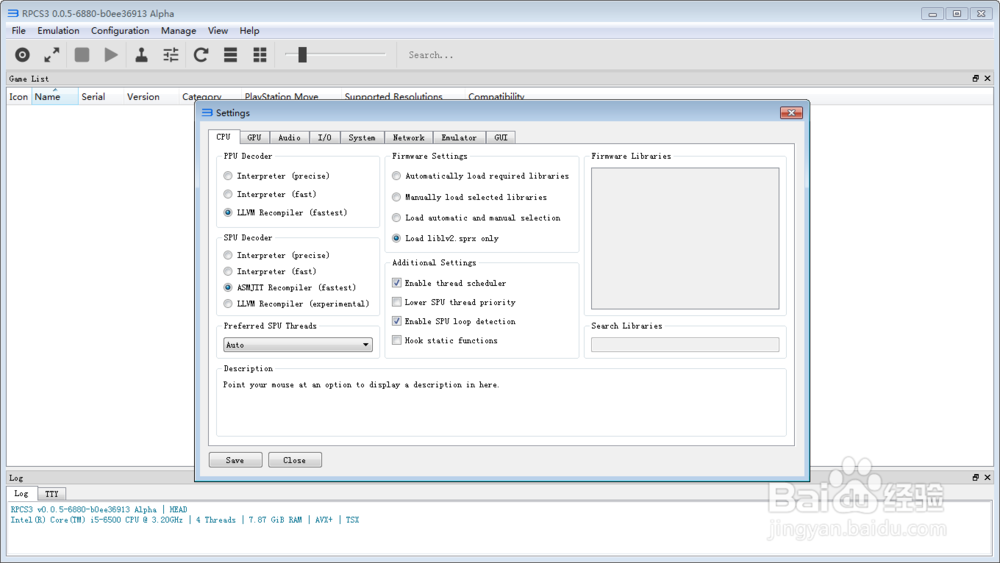Click the Search Libraries input field
The width and height of the screenshot is (1000, 563).
pos(685,345)
